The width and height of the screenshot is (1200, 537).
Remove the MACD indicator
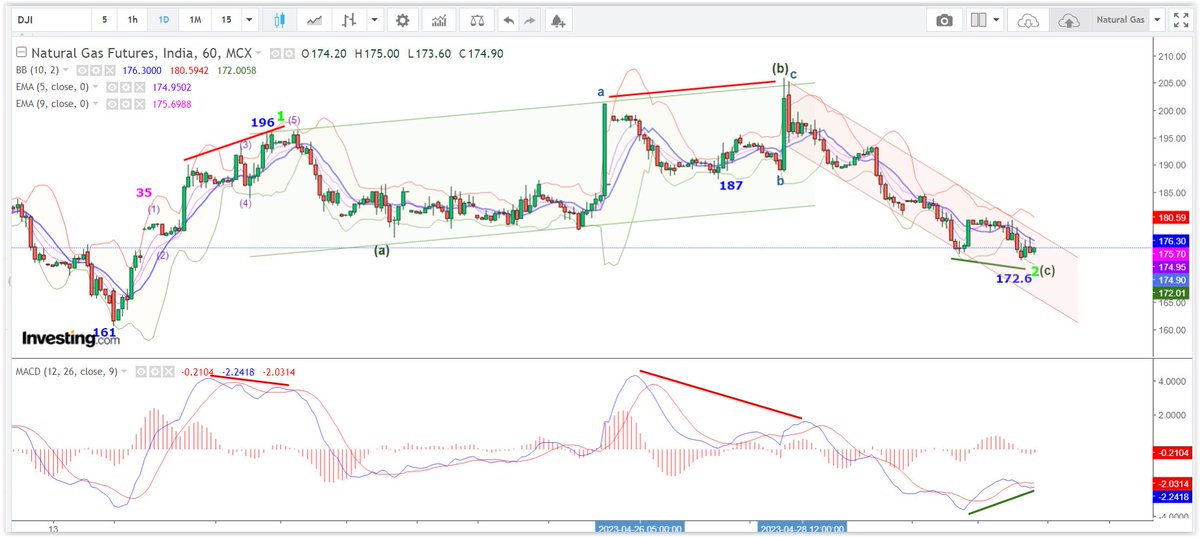[x=169, y=372]
